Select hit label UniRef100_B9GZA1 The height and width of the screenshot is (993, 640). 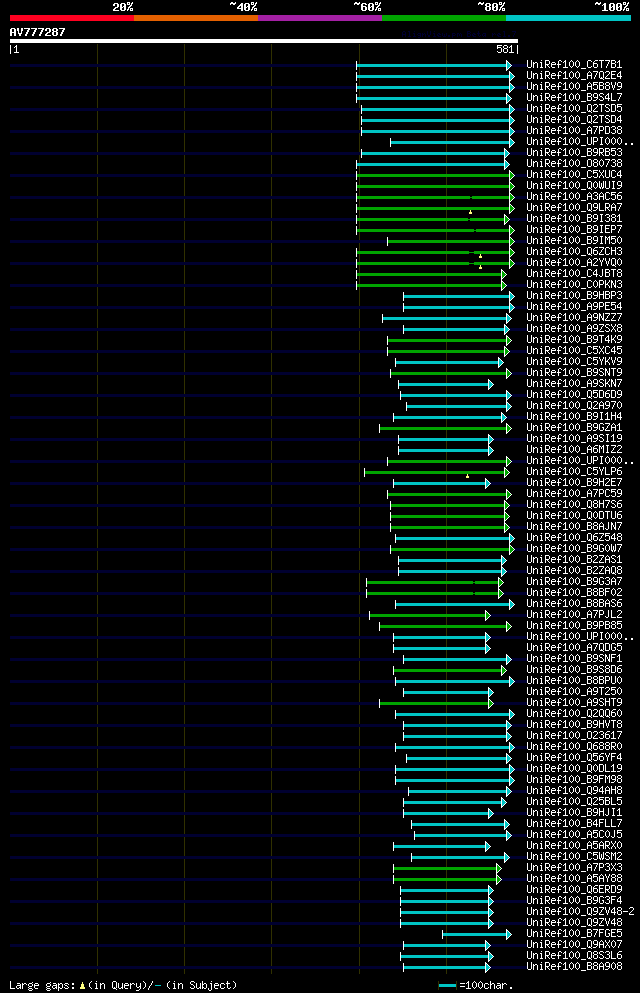click(x=574, y=428)
